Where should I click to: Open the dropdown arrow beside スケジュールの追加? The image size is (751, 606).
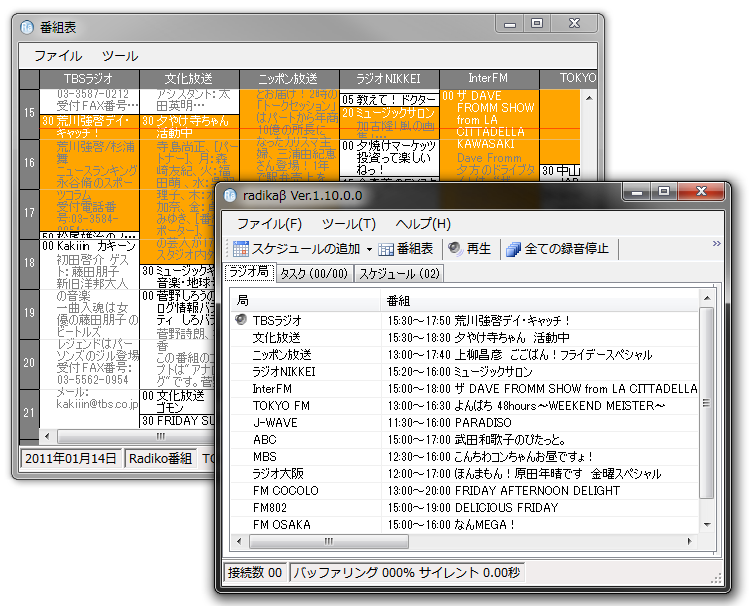[x=369, y=249]
